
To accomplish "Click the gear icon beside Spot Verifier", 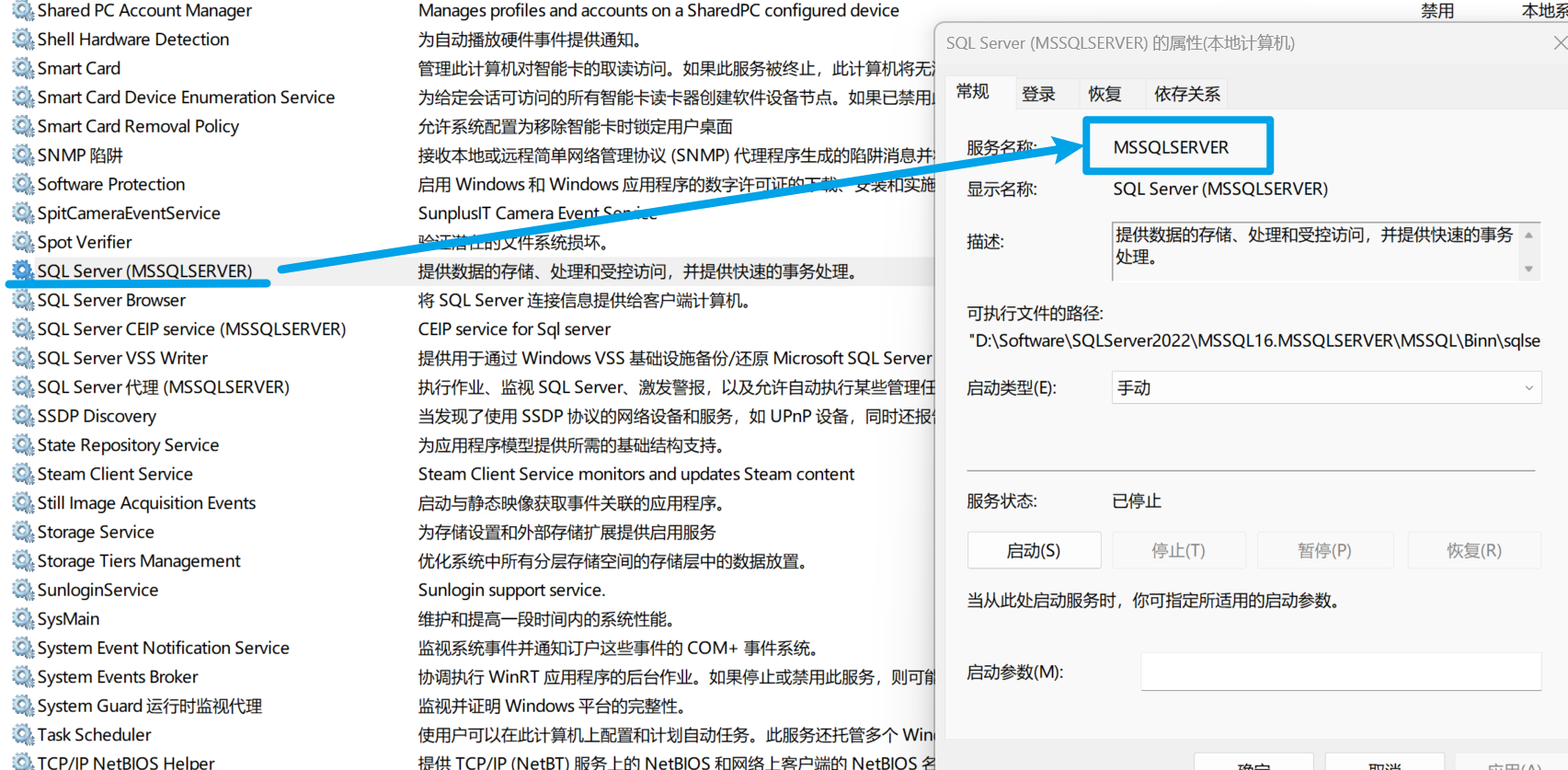I will point(23,242).
